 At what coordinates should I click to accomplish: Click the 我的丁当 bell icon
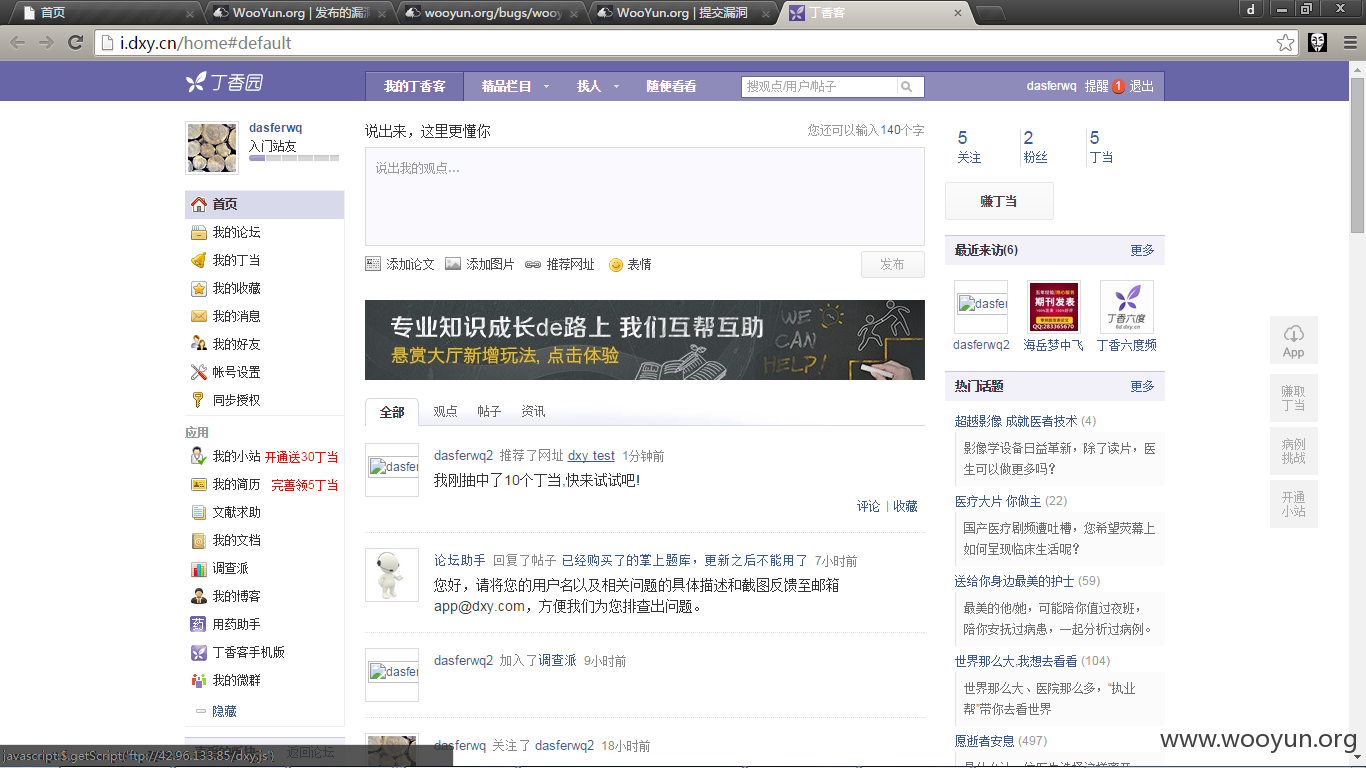[199, 260]
